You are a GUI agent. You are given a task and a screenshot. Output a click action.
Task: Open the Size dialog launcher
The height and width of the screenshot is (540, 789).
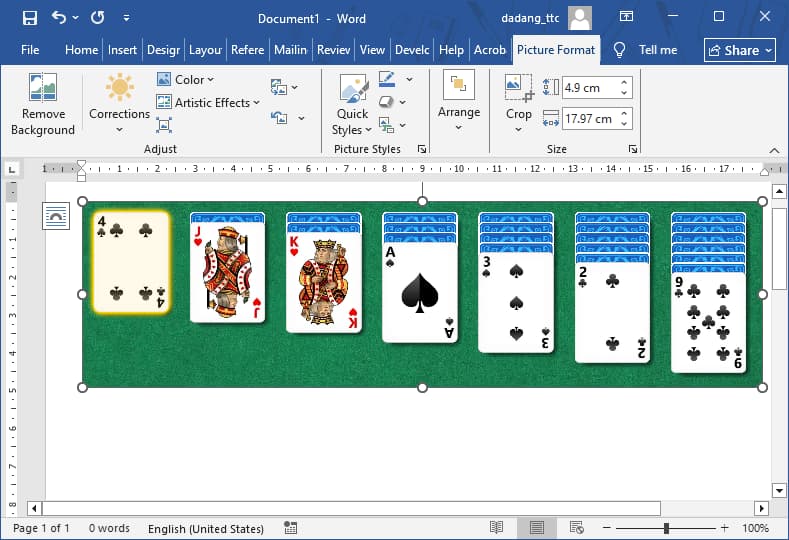click(x=633, y=149)
